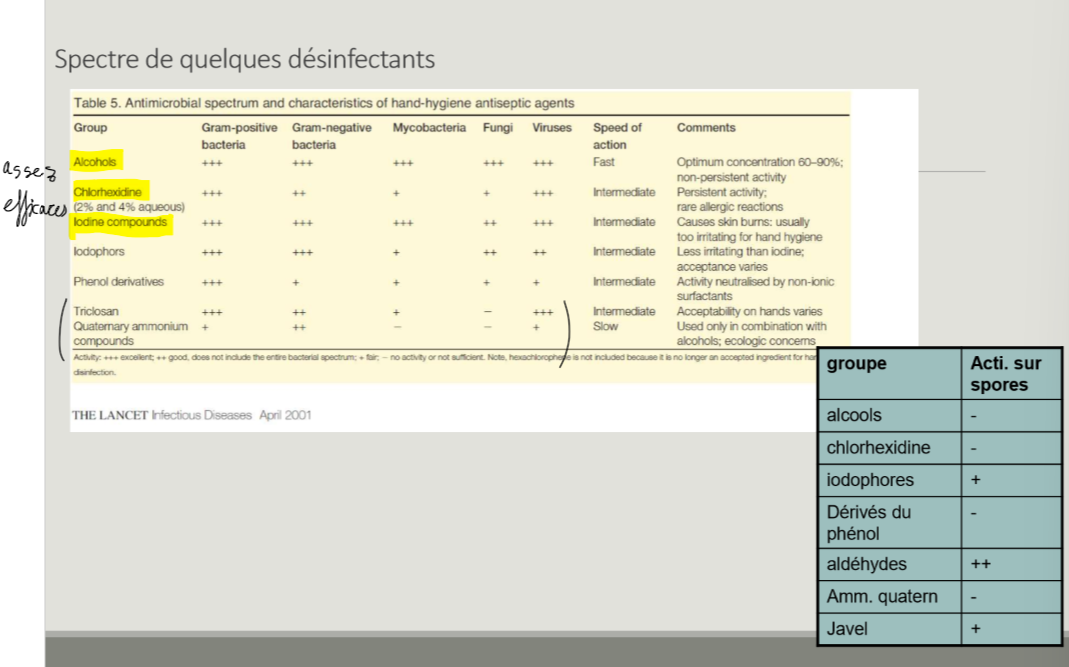Click the "Comments" column header
This screenshot has height=667, width=1069.
(x=705, y=128)
